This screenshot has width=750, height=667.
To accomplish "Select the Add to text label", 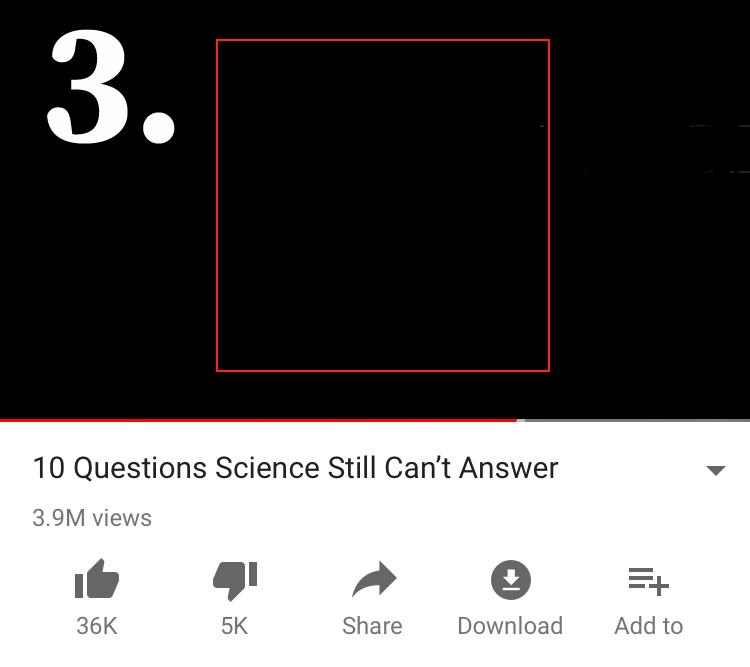I will coord(649,626).
